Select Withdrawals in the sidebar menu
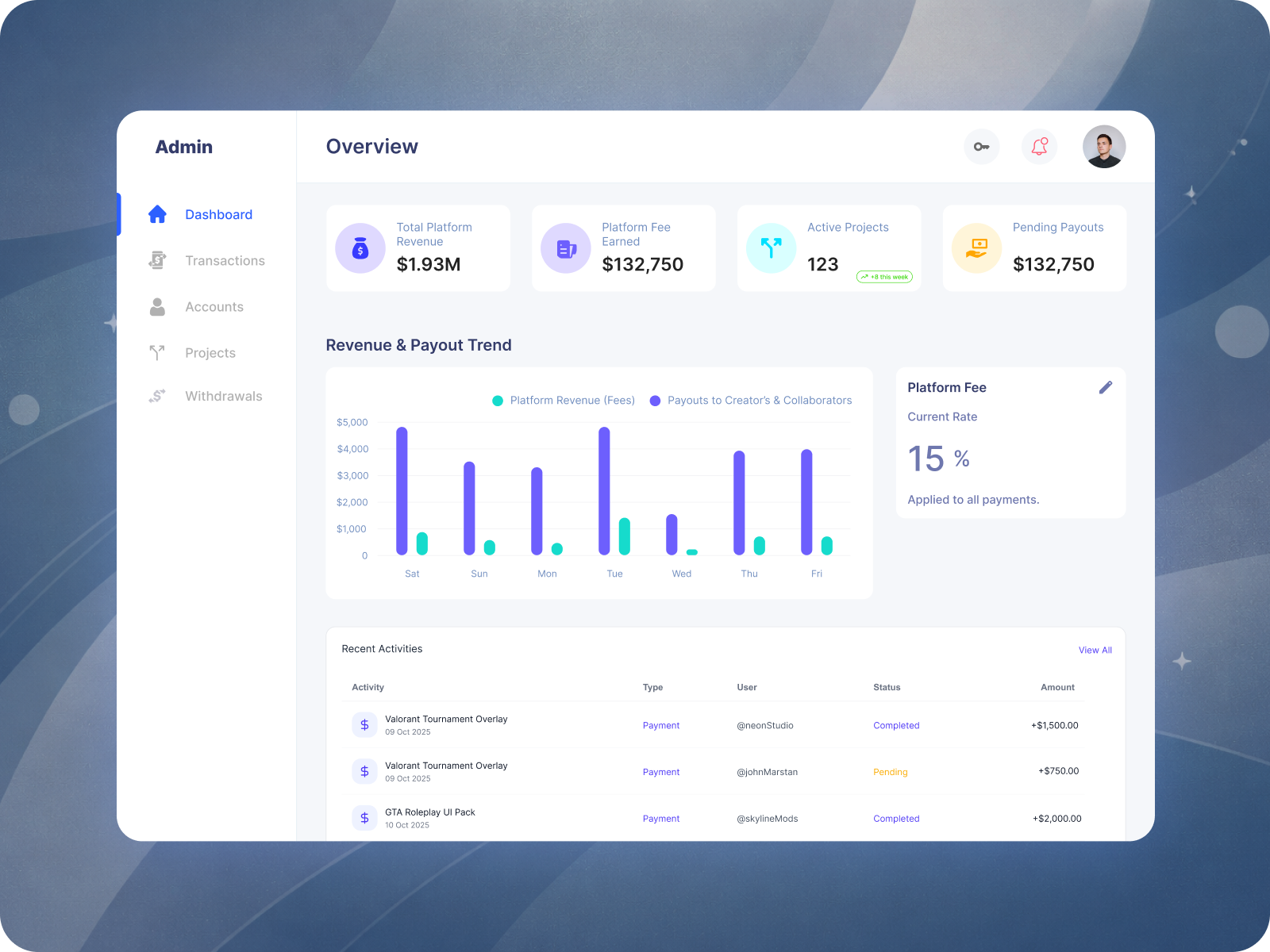The image size is (1270, 952). click(224, 395)
